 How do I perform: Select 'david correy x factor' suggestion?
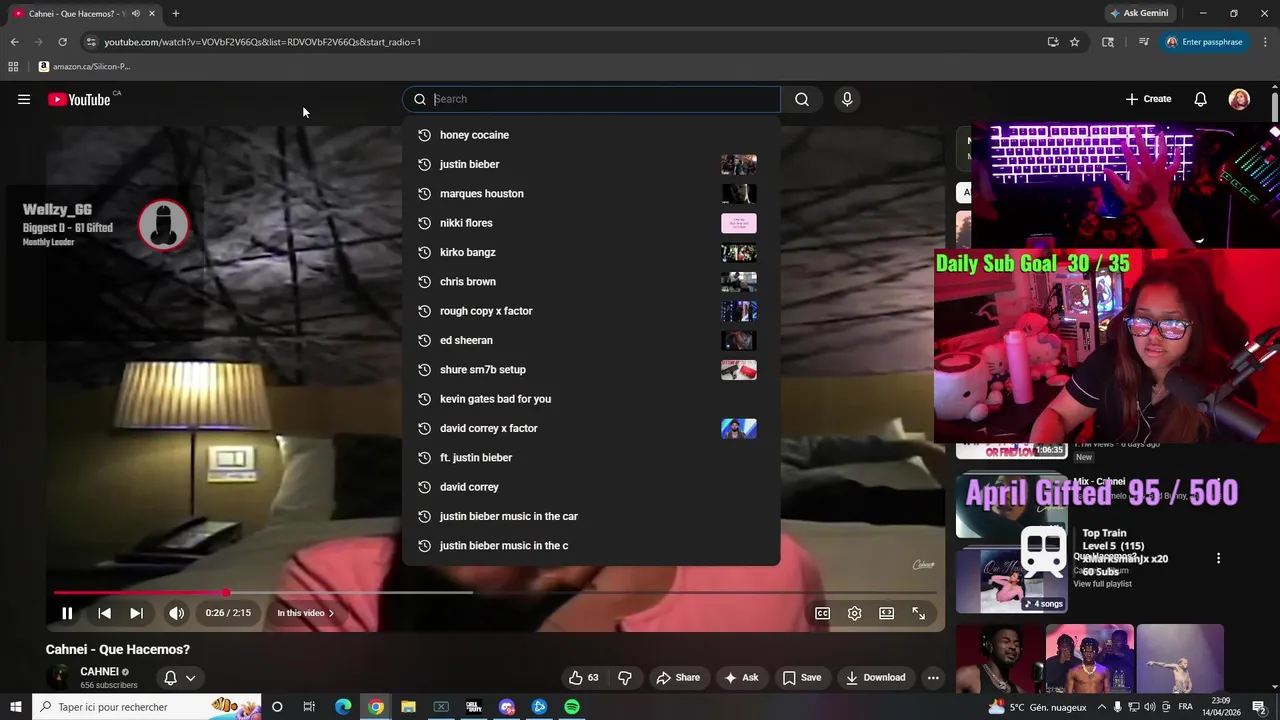tap(591, 428)
